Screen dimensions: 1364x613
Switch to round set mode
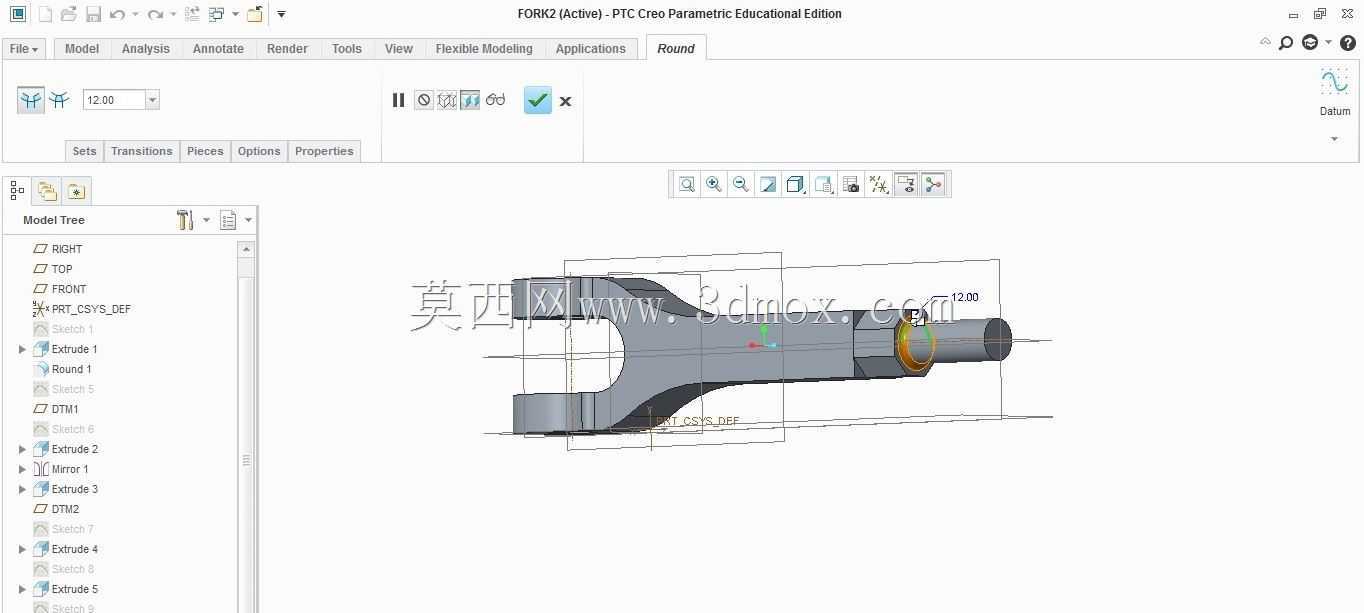pos(31,99)
